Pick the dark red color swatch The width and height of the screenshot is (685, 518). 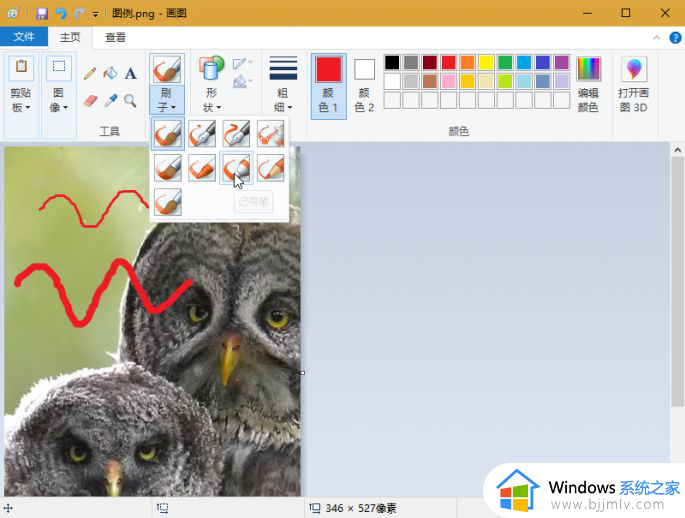click(x=429, y=62)
